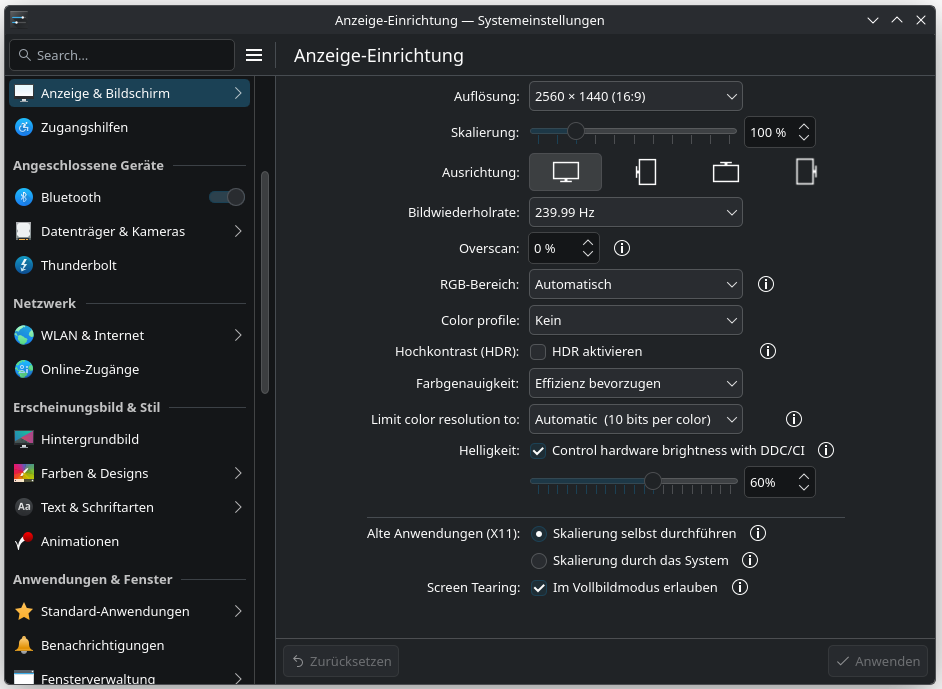Screen dimensions: 942x689
Task: Open the Farbgenauigkeit combo box
Action: [635, 383]
